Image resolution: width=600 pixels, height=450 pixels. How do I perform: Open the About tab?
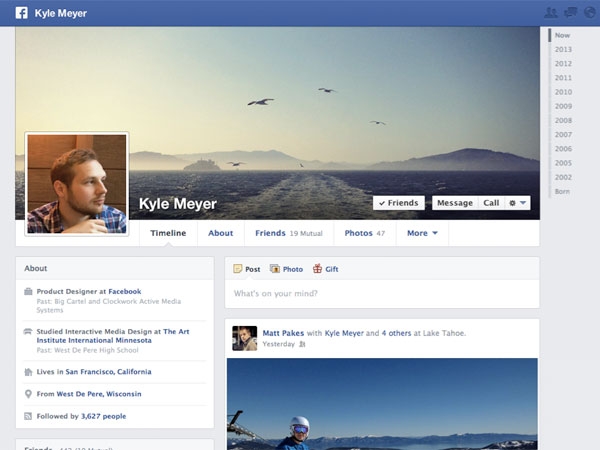tap(220, 233)
